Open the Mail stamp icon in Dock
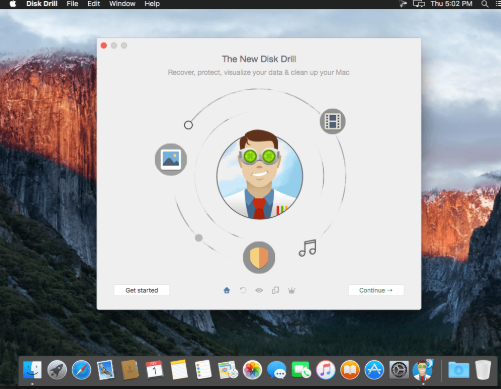501x389 pixels. coord(106,370)
